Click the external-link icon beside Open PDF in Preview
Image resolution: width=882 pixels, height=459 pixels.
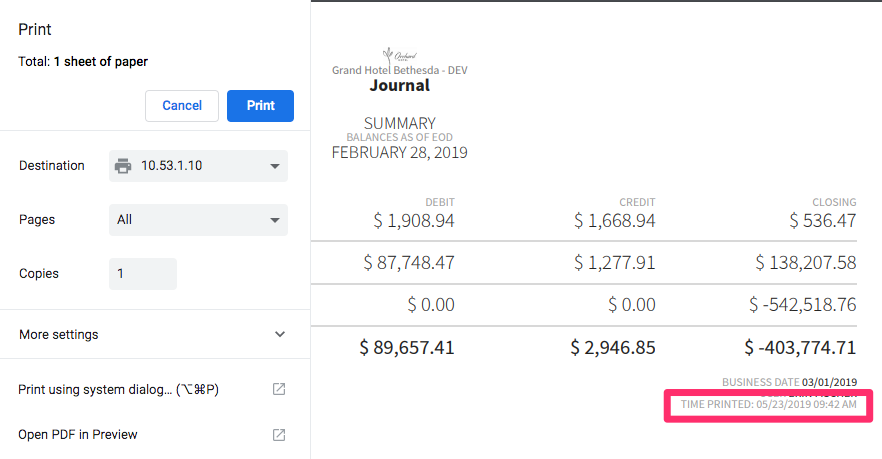pyautogui.click(x=279, y=435)
